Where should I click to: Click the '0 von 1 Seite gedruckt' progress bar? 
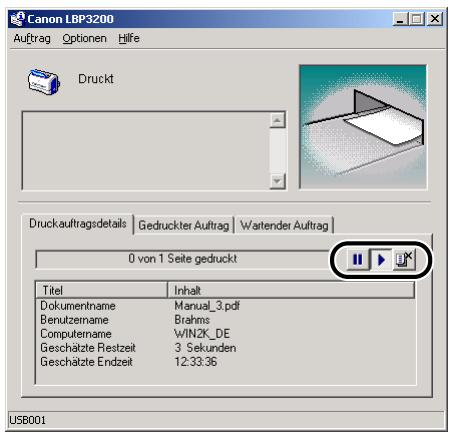coord(183,259)
